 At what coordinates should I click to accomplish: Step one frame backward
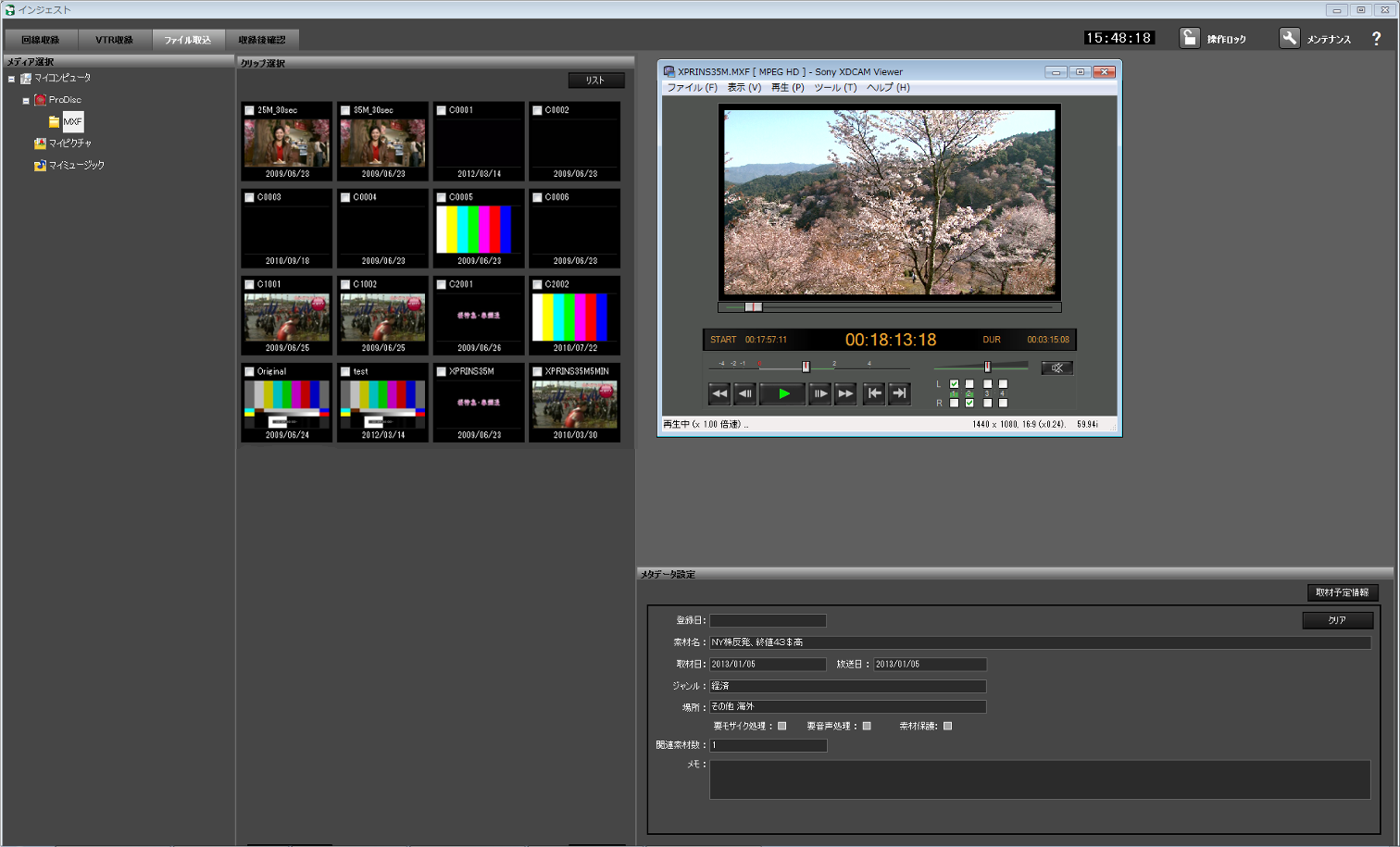745,394
